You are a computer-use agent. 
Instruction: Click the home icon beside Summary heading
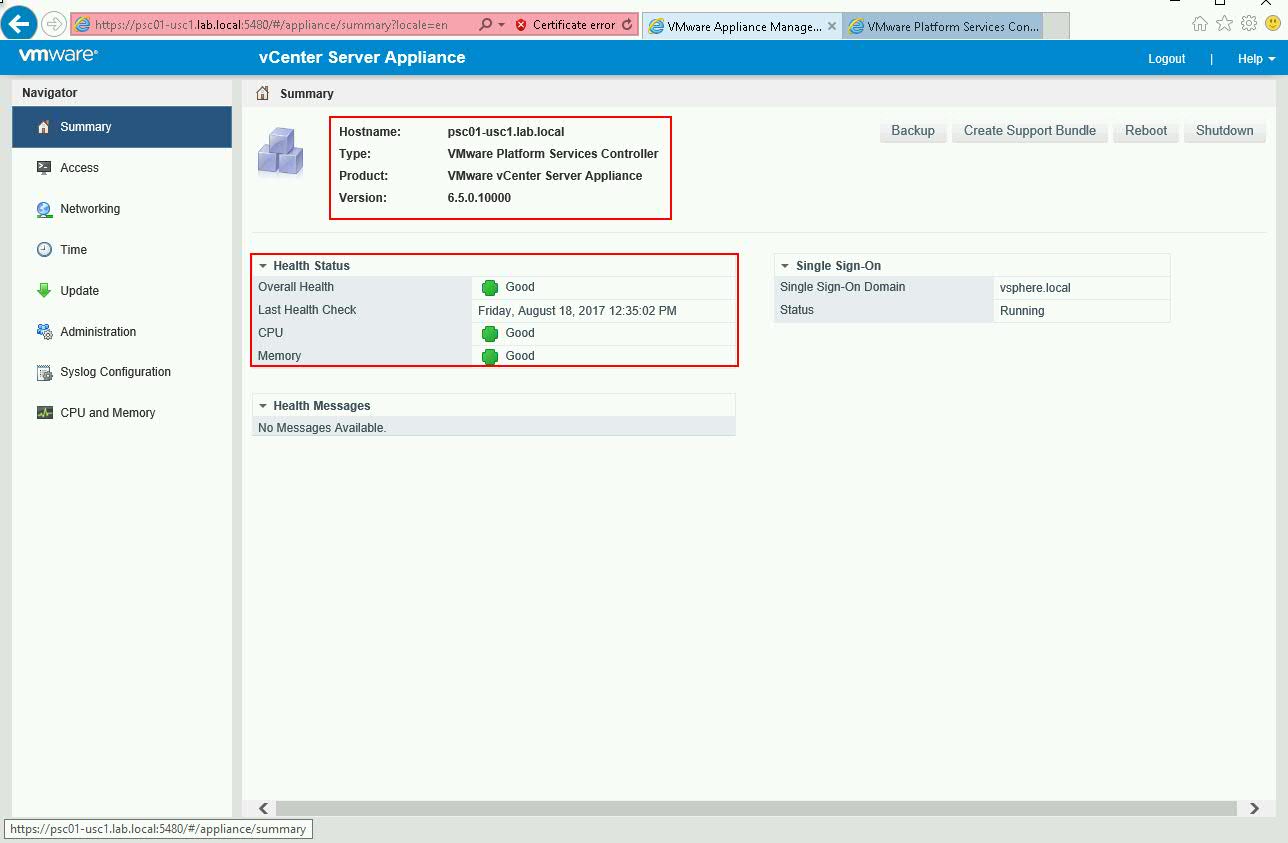coord(263,93)
